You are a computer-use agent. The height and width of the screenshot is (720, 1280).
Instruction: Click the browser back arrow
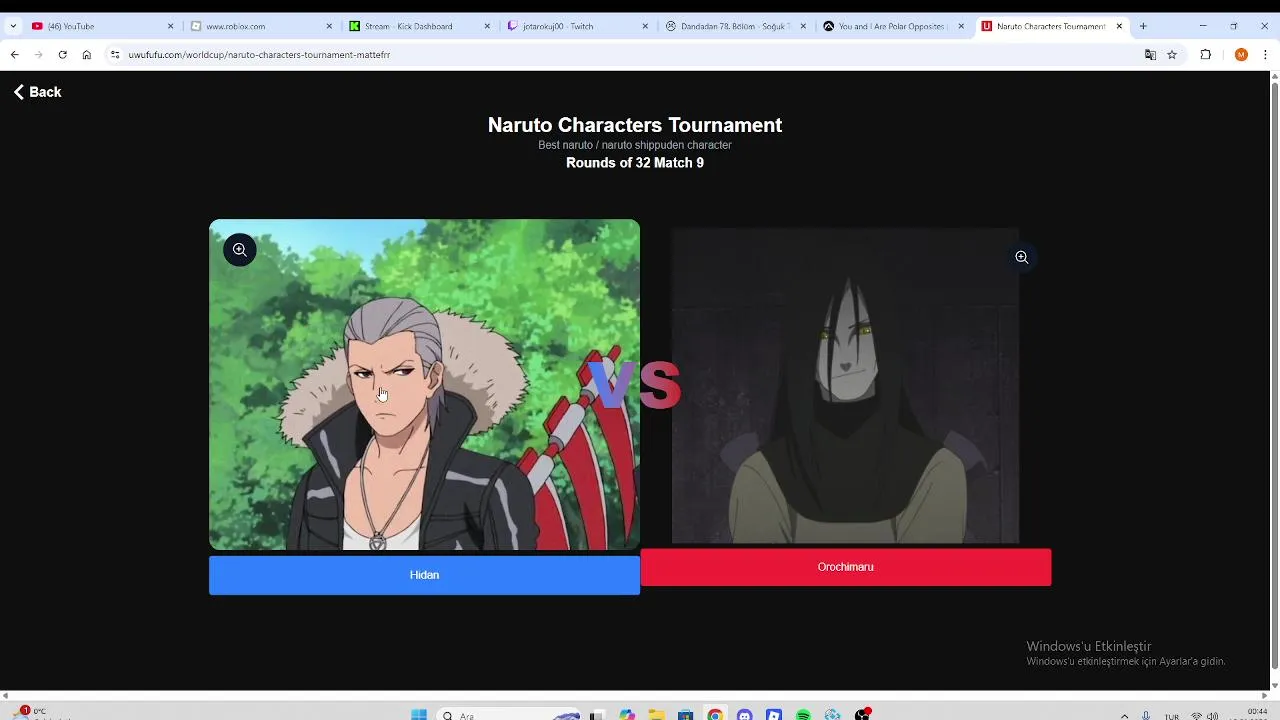14,55
